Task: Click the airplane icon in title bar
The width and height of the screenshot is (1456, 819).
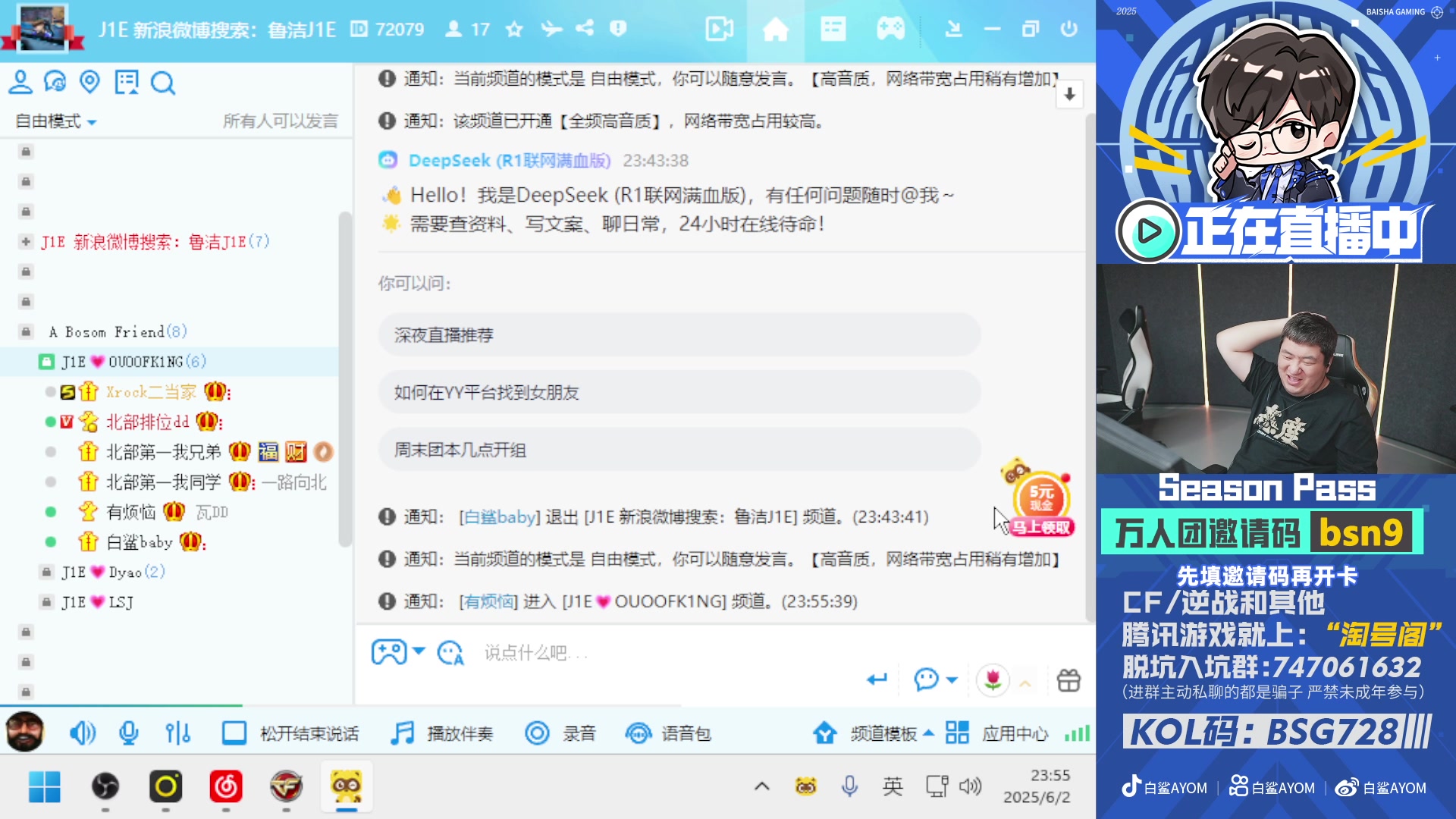Action: click(551, 29)
